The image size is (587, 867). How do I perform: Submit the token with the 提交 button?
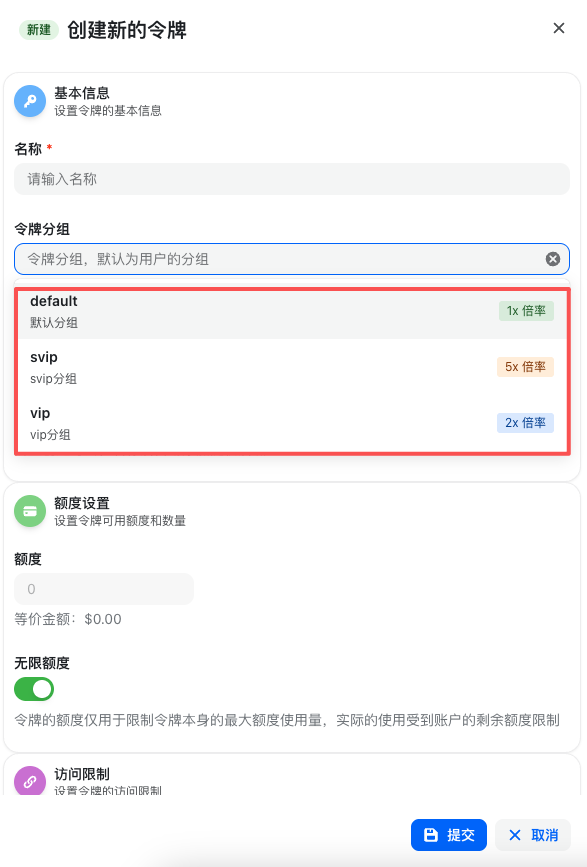448,835
